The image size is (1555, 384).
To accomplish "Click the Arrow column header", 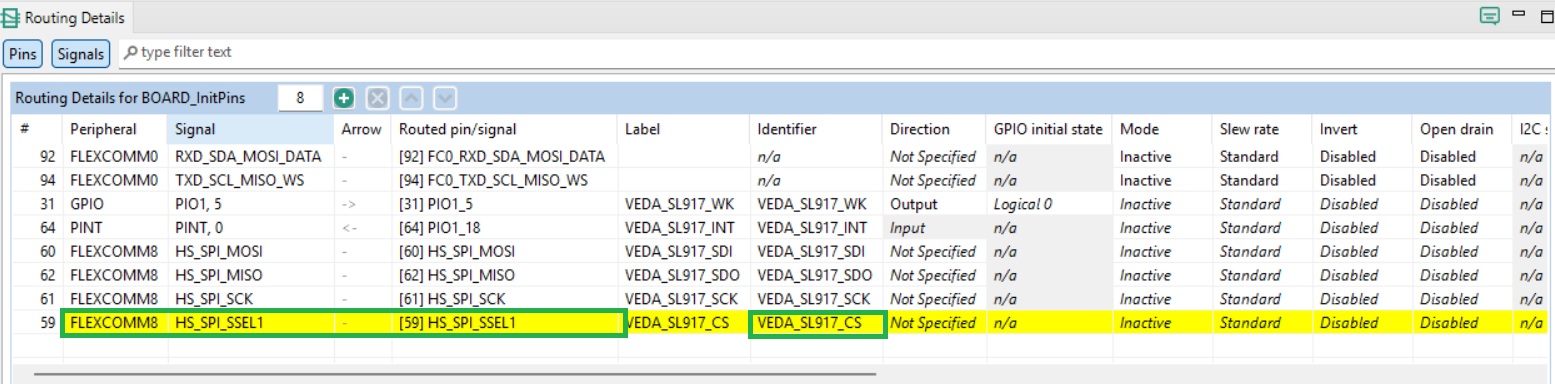I will [362, 129].
